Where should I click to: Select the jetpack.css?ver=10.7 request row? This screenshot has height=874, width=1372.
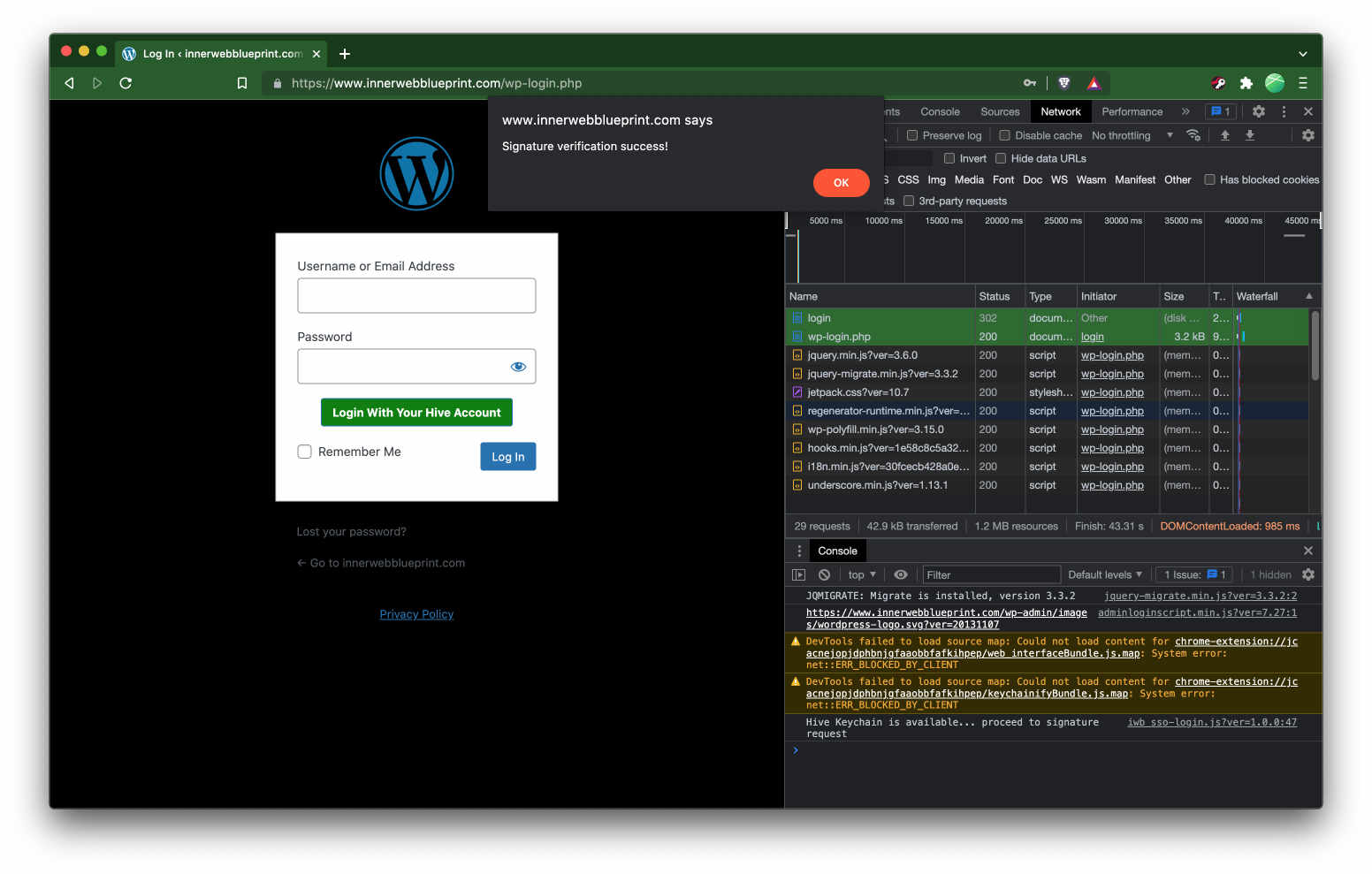pyautogui.click(x=1048, y=392)
